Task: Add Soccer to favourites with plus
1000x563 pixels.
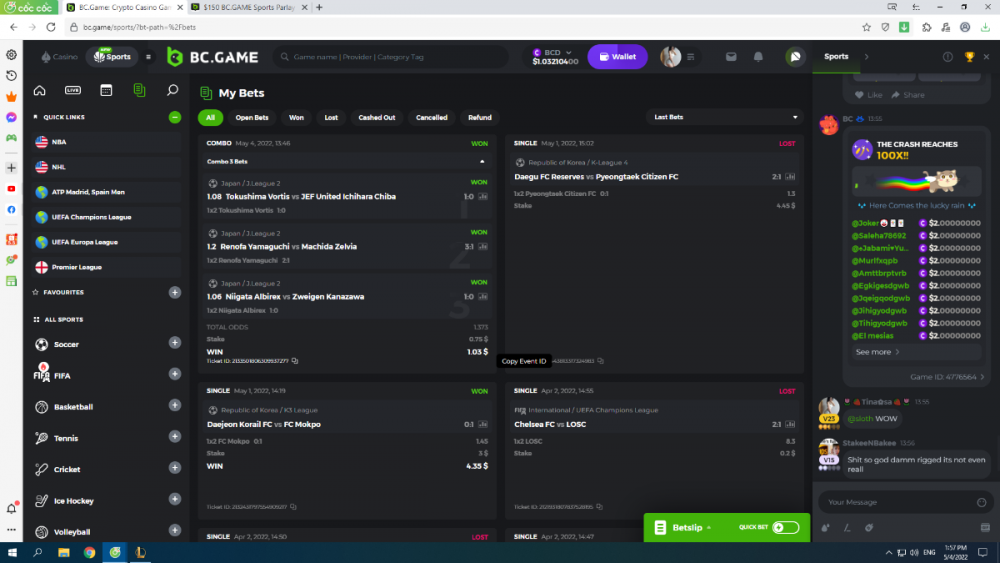Action: pos(175,343)
